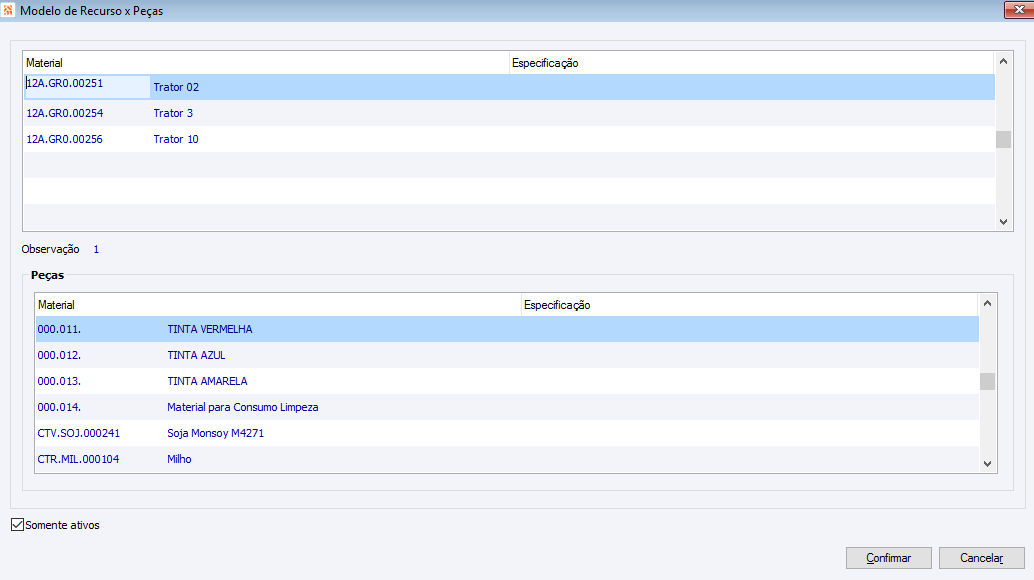Choose TINTA AZUL item
Screen dimensions: 1034x580
click(197, 355)
